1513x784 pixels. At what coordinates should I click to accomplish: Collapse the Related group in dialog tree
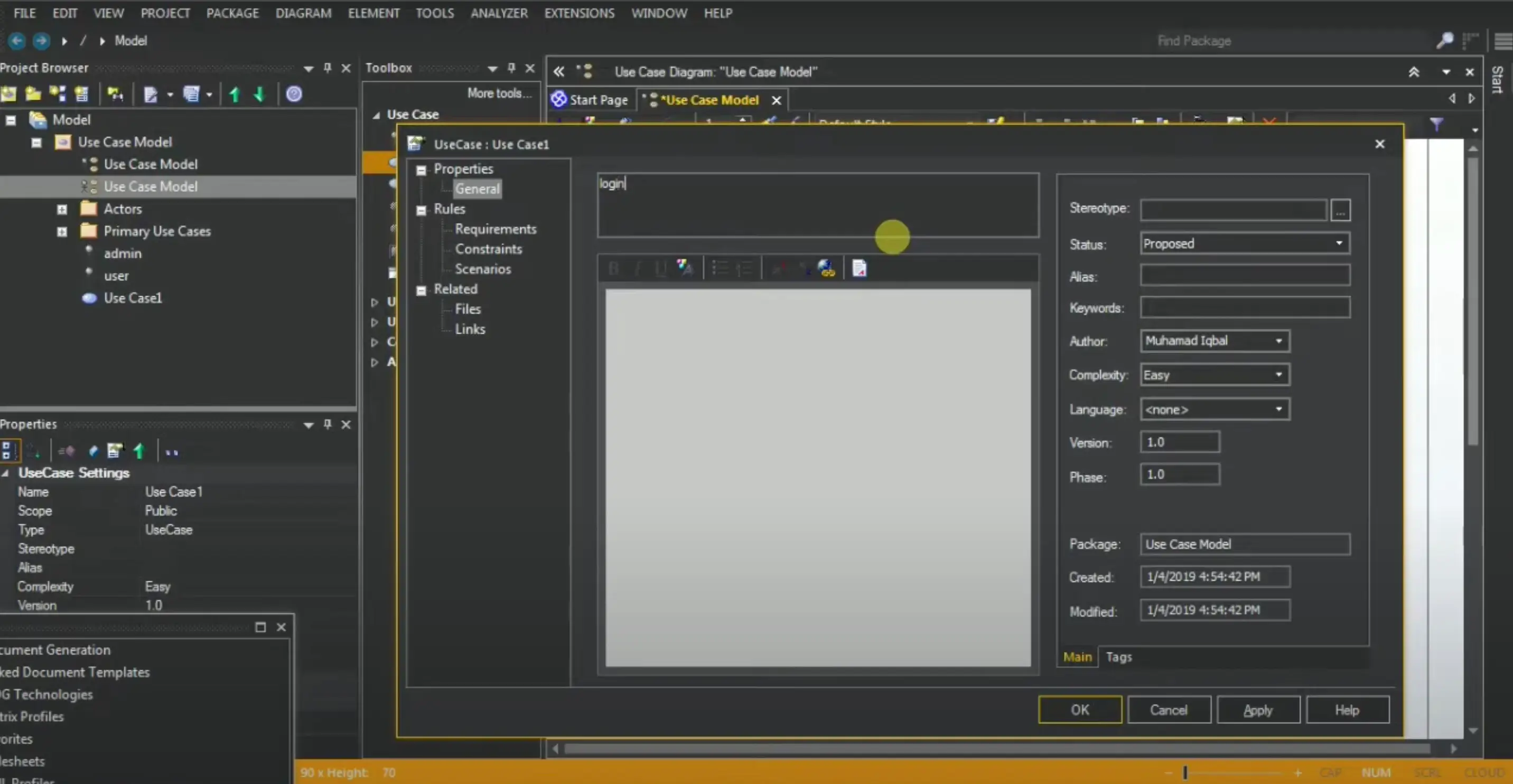[421, 290]
